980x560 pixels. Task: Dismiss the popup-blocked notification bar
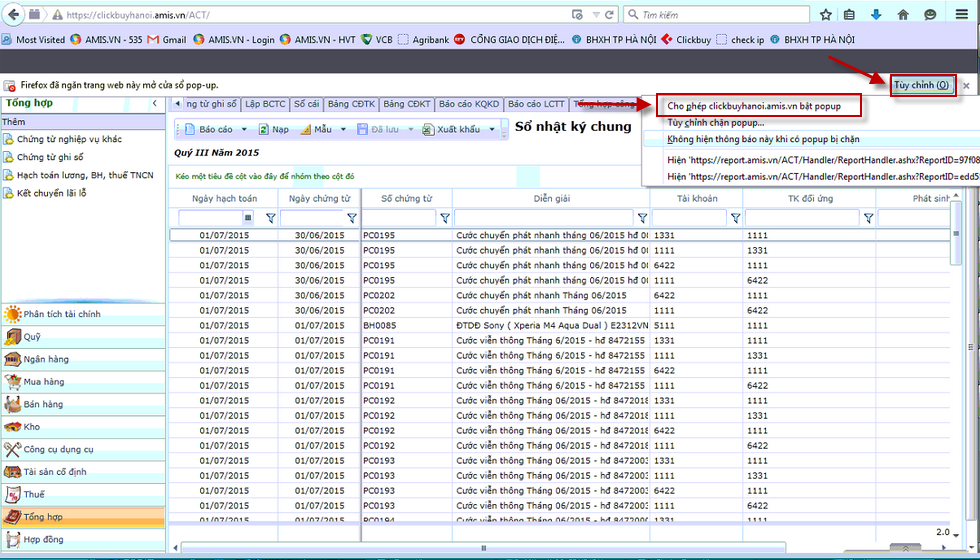[966, 86]
